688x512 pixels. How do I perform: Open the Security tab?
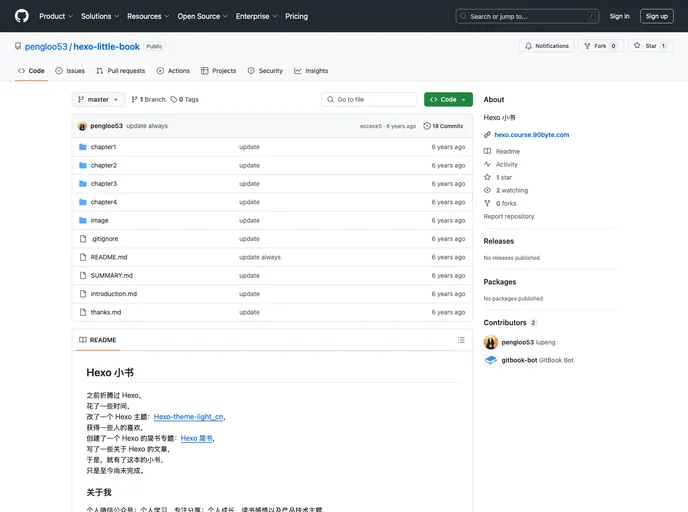265,71
